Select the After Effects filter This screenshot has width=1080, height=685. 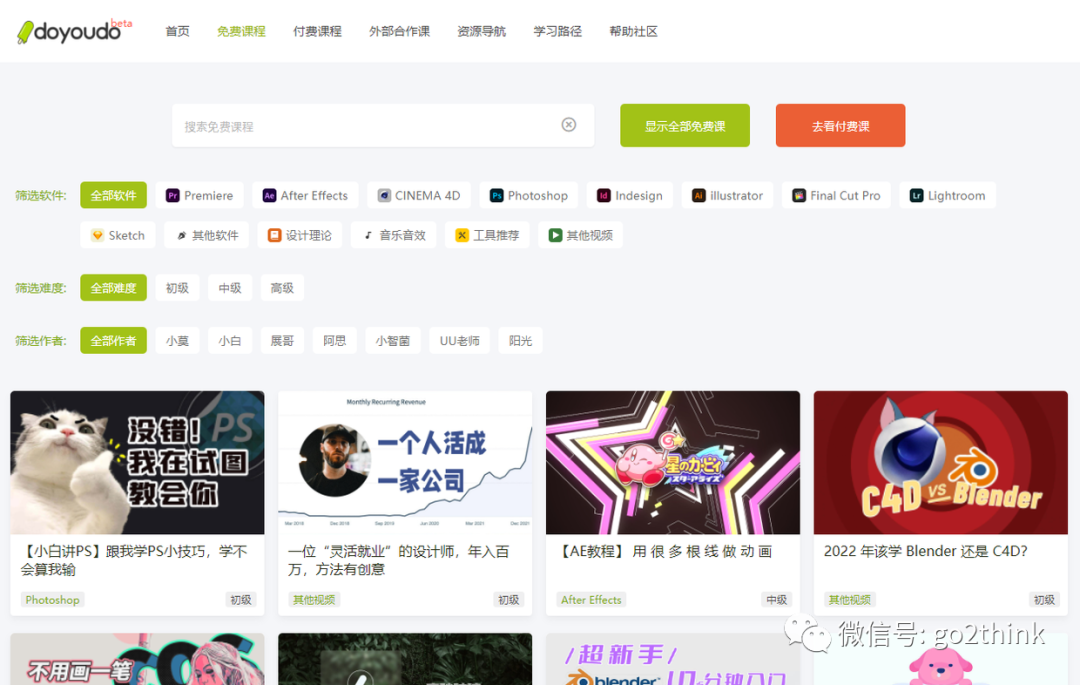tap(304, 195)
